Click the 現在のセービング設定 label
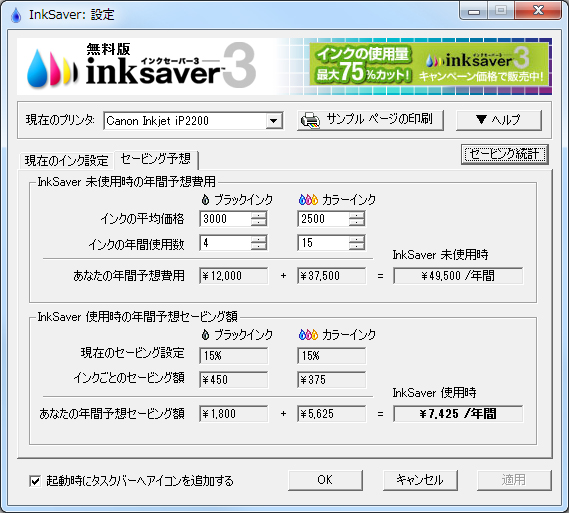 132,353
